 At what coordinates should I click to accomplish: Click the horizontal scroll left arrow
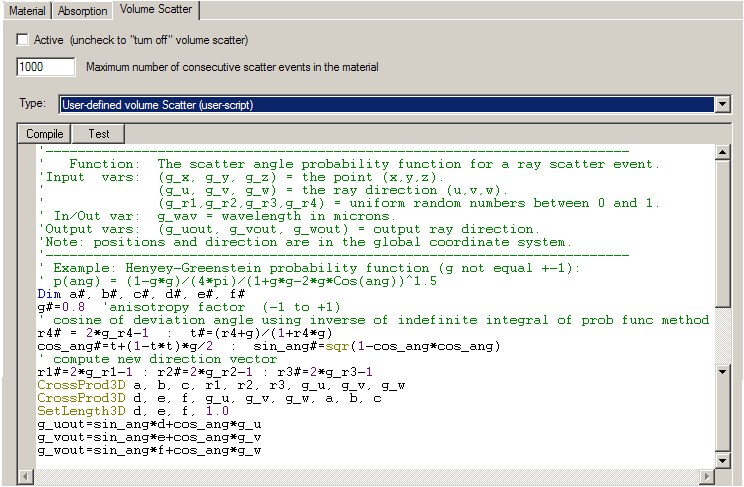coord(28,476)
